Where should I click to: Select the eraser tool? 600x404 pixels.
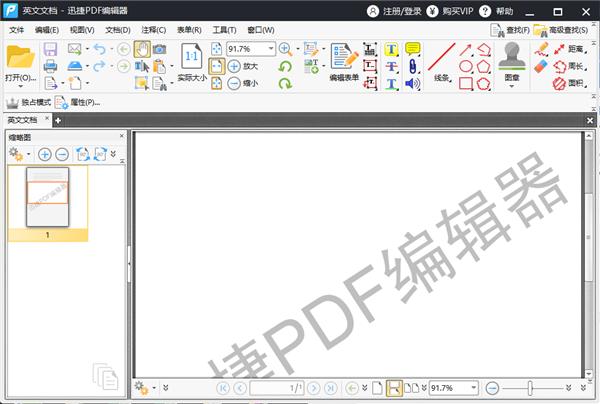click(541, 66)
